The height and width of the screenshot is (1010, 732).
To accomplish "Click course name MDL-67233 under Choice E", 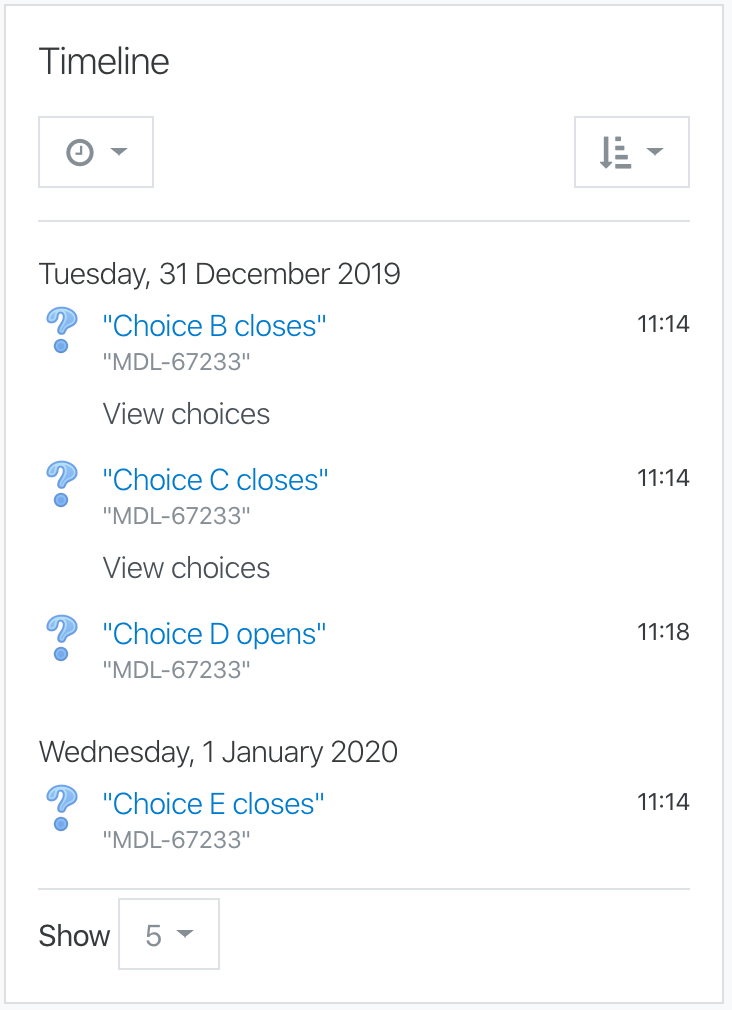I will 177,840.
